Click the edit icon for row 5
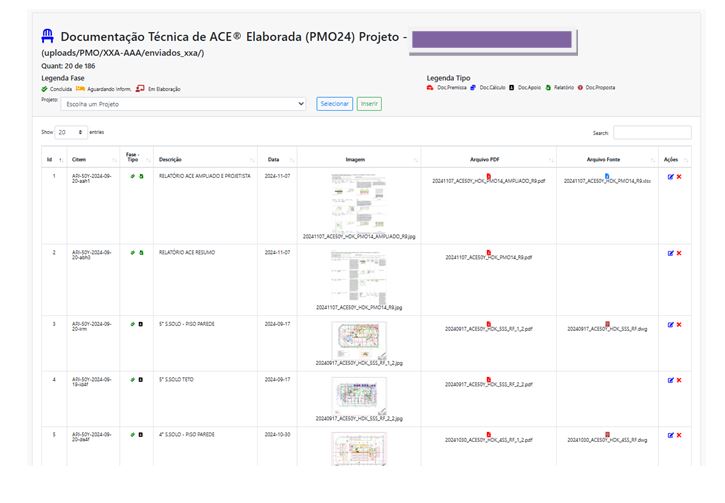This screenshot has height=503, width=725. click(x=670, y=435)
